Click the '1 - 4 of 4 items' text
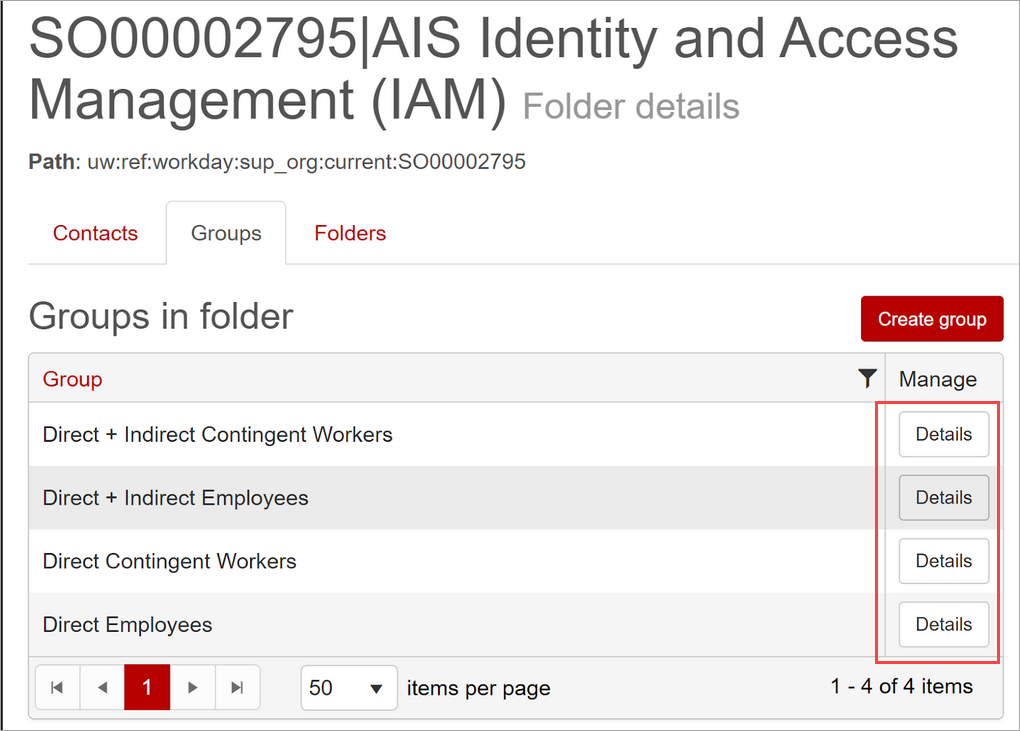 pos(902,686)
